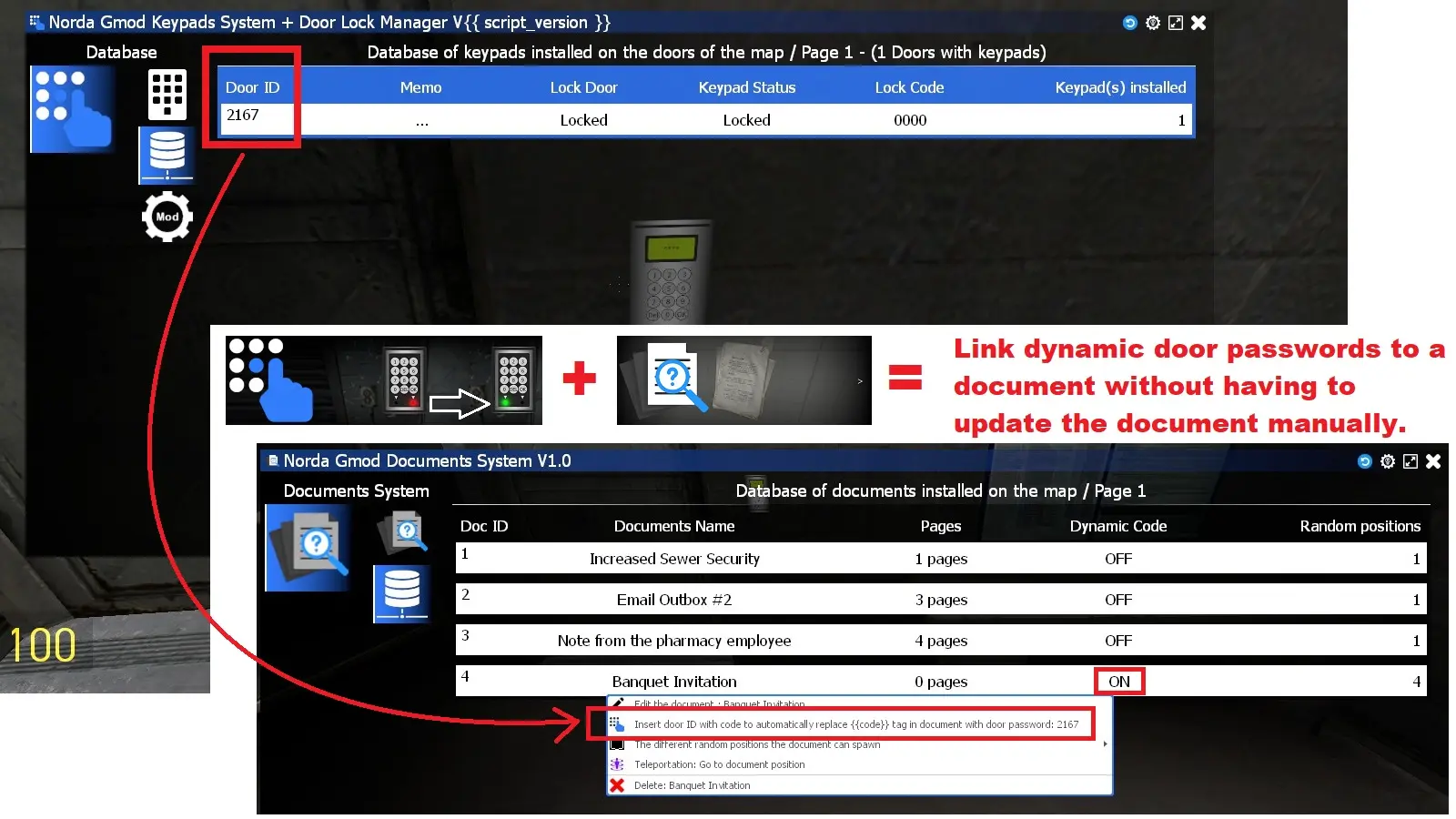Select the database storage icon under the grid icon
Image resolution: width=1456 pixels, height=819 pixels.
(x=167, y=155)
